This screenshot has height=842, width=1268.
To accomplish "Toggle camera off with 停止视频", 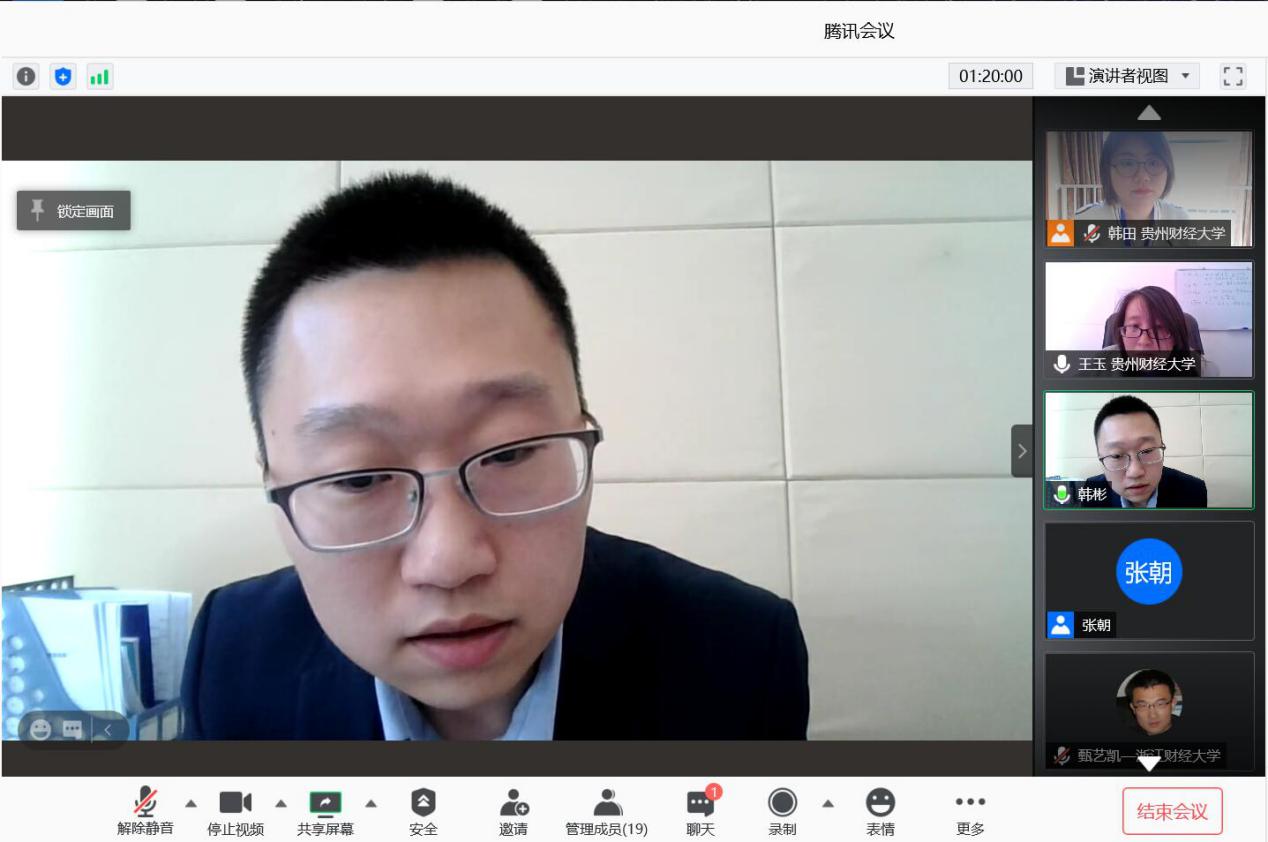I will [x=235, y=810].
